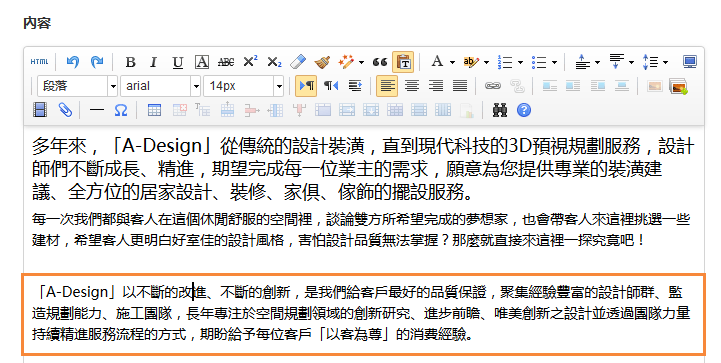The height and width of the screenshot is (363, 721).
Task: Open the editor help dialog
Action: 524,110
